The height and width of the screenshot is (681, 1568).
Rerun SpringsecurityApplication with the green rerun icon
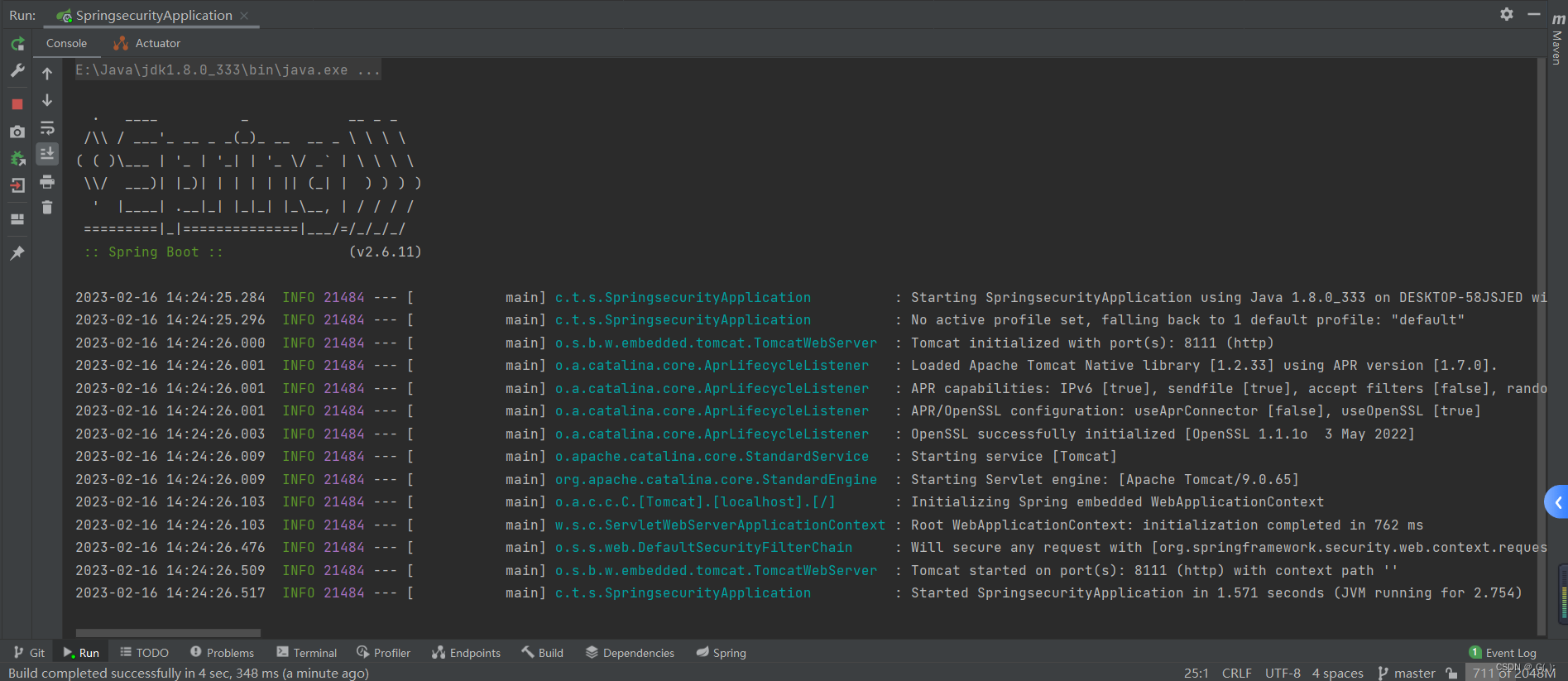click(17, 44)
